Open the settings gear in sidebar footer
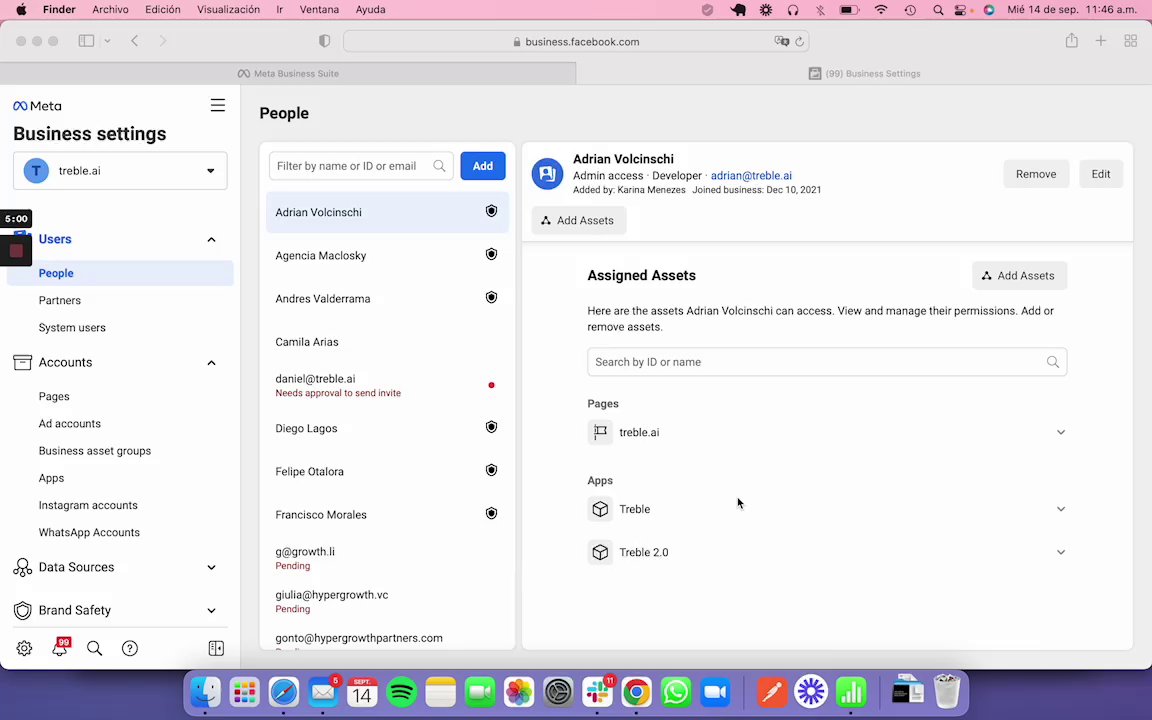This screenshot has height=720, width=1152. click(x=24, y=648)
